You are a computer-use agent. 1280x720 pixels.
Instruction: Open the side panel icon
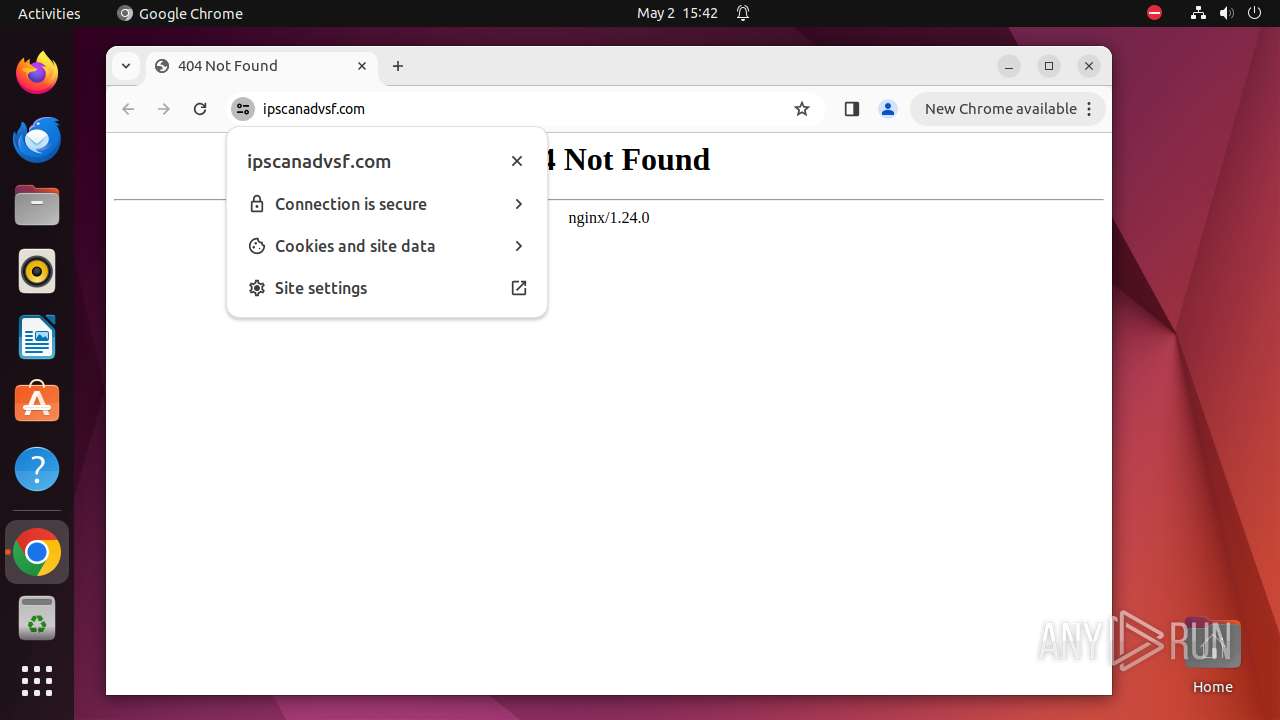point(852,109)
